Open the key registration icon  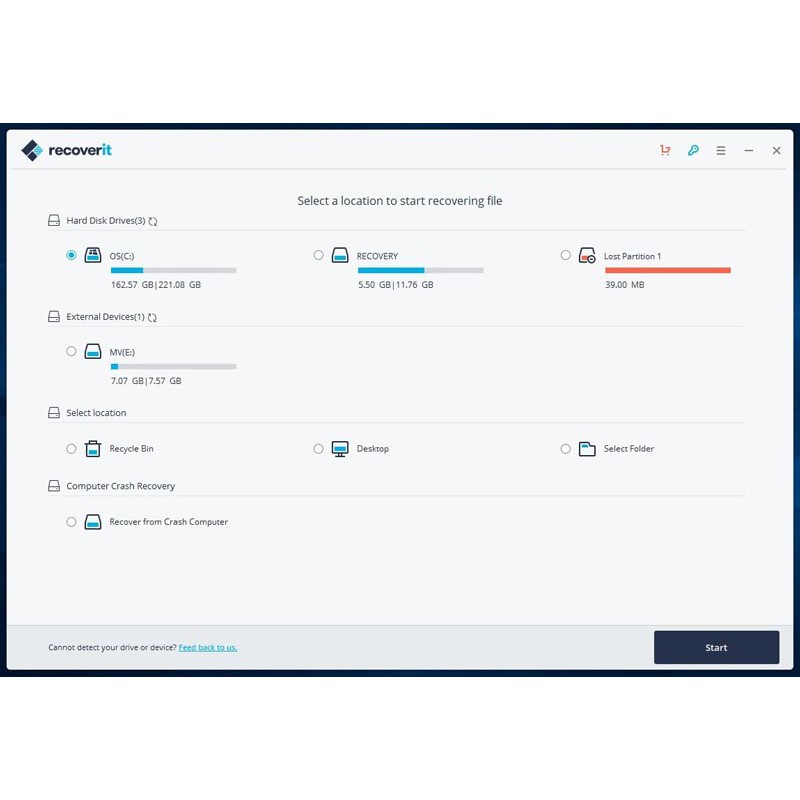tap(693, 151)
